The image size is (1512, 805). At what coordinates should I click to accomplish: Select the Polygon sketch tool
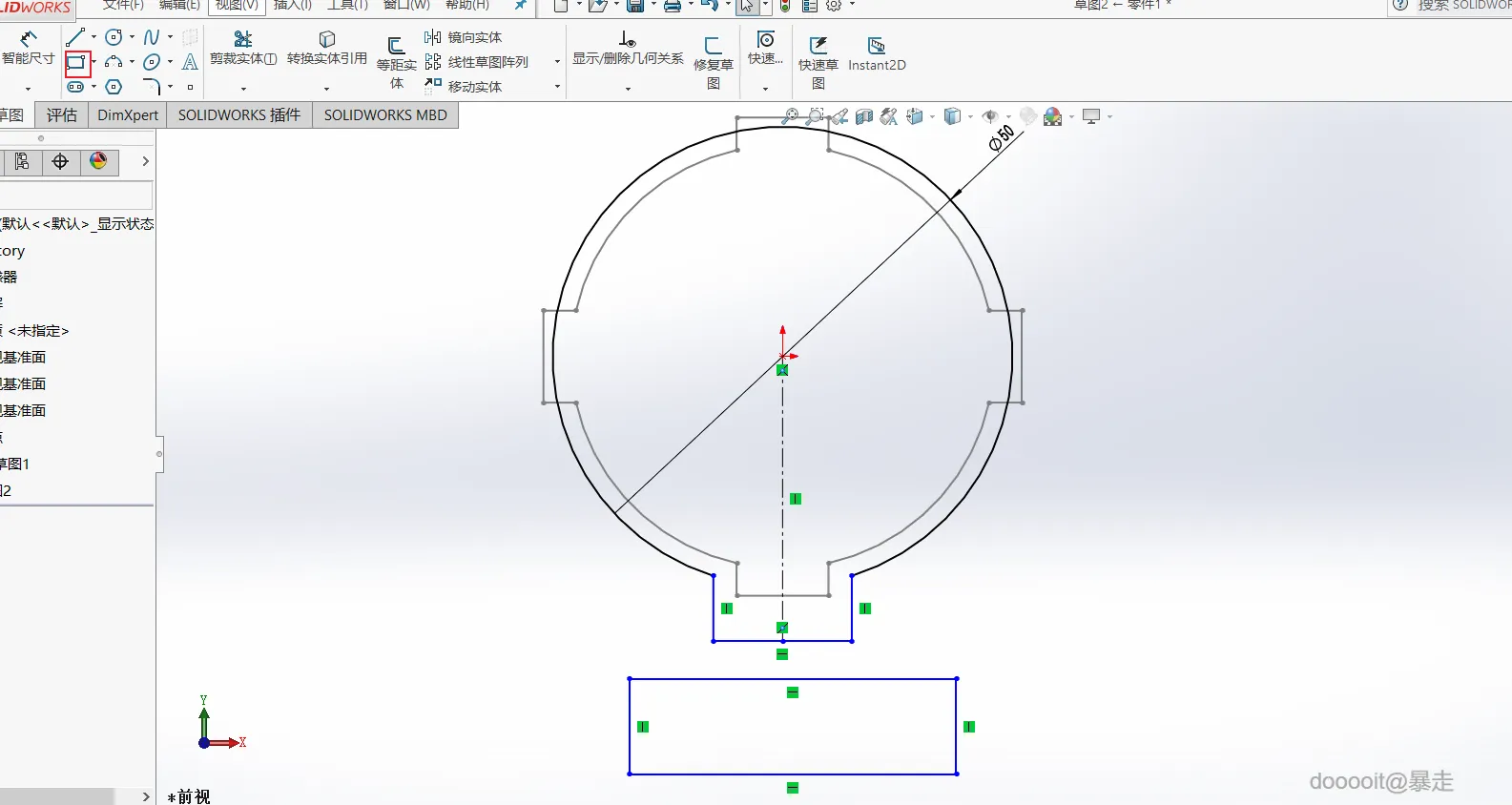114,87
